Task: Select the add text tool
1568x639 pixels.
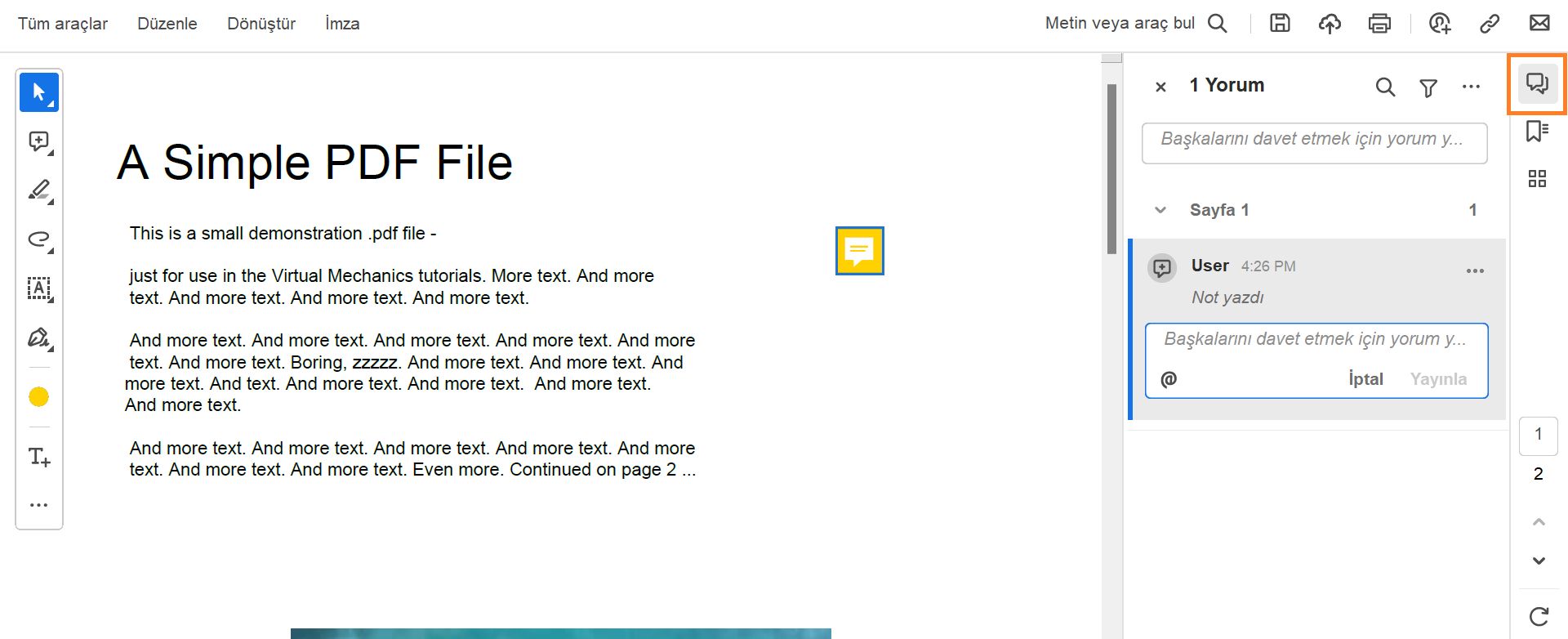Action: pos(39,457)
